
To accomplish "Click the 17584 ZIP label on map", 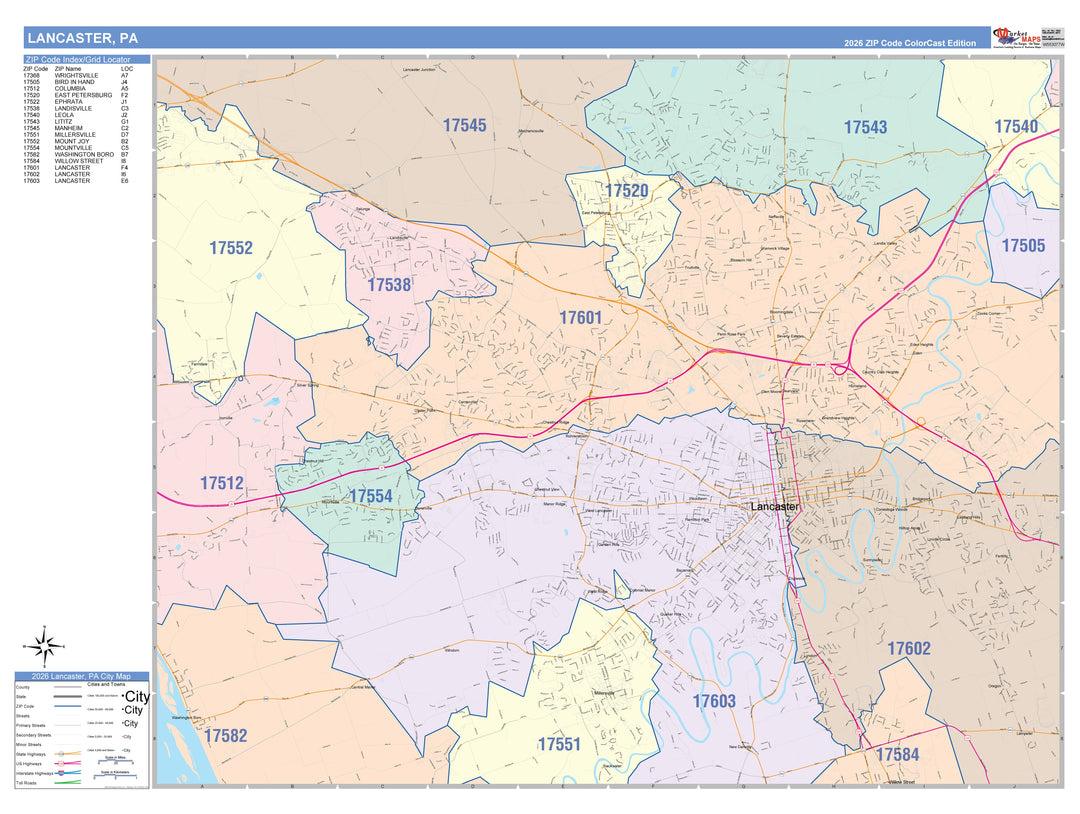I will click(897, 755).
